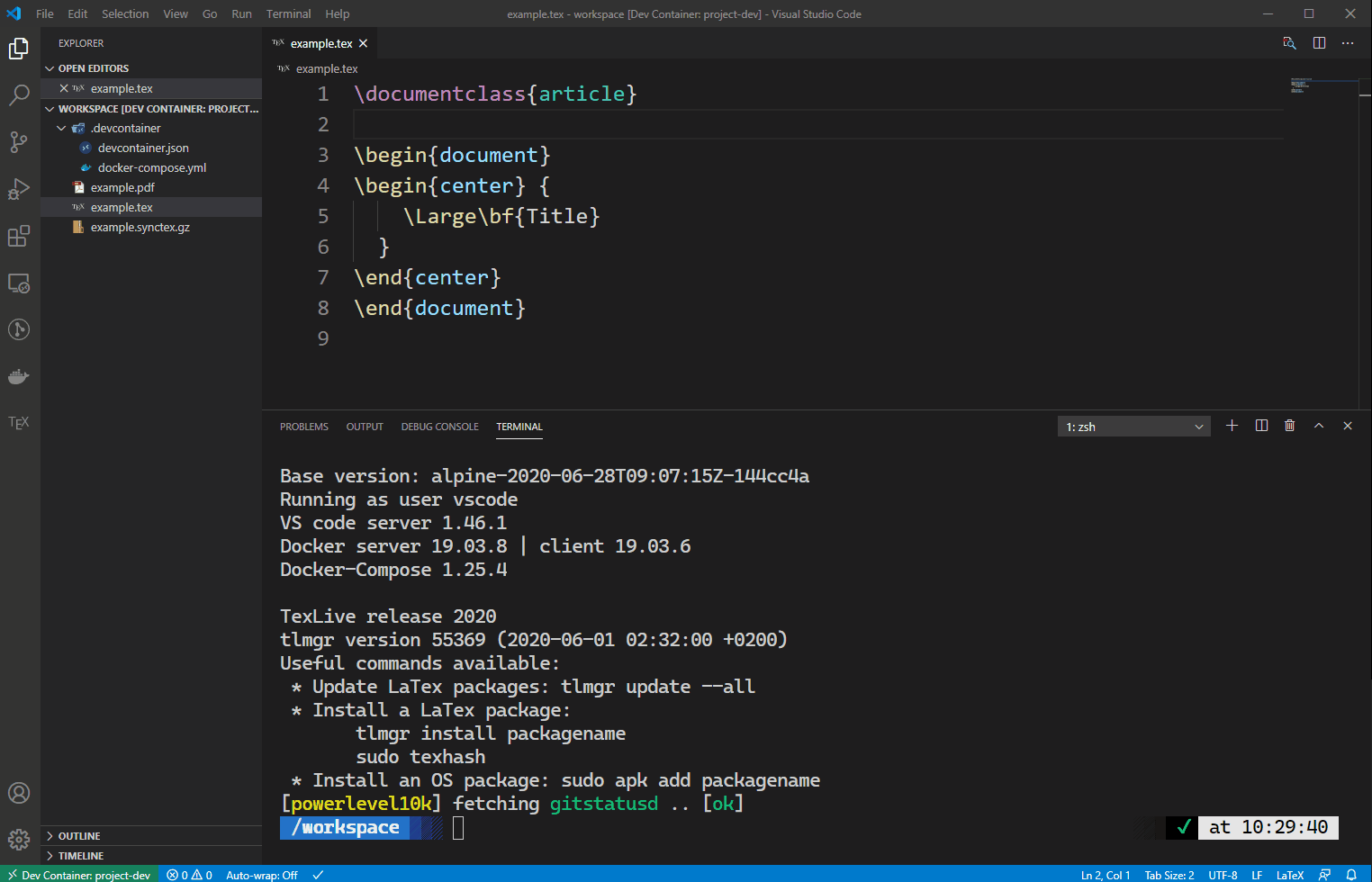1372x882 pixels.
Task: Open editor More Actions ellipsis
Action: [x=1348, y=43]
